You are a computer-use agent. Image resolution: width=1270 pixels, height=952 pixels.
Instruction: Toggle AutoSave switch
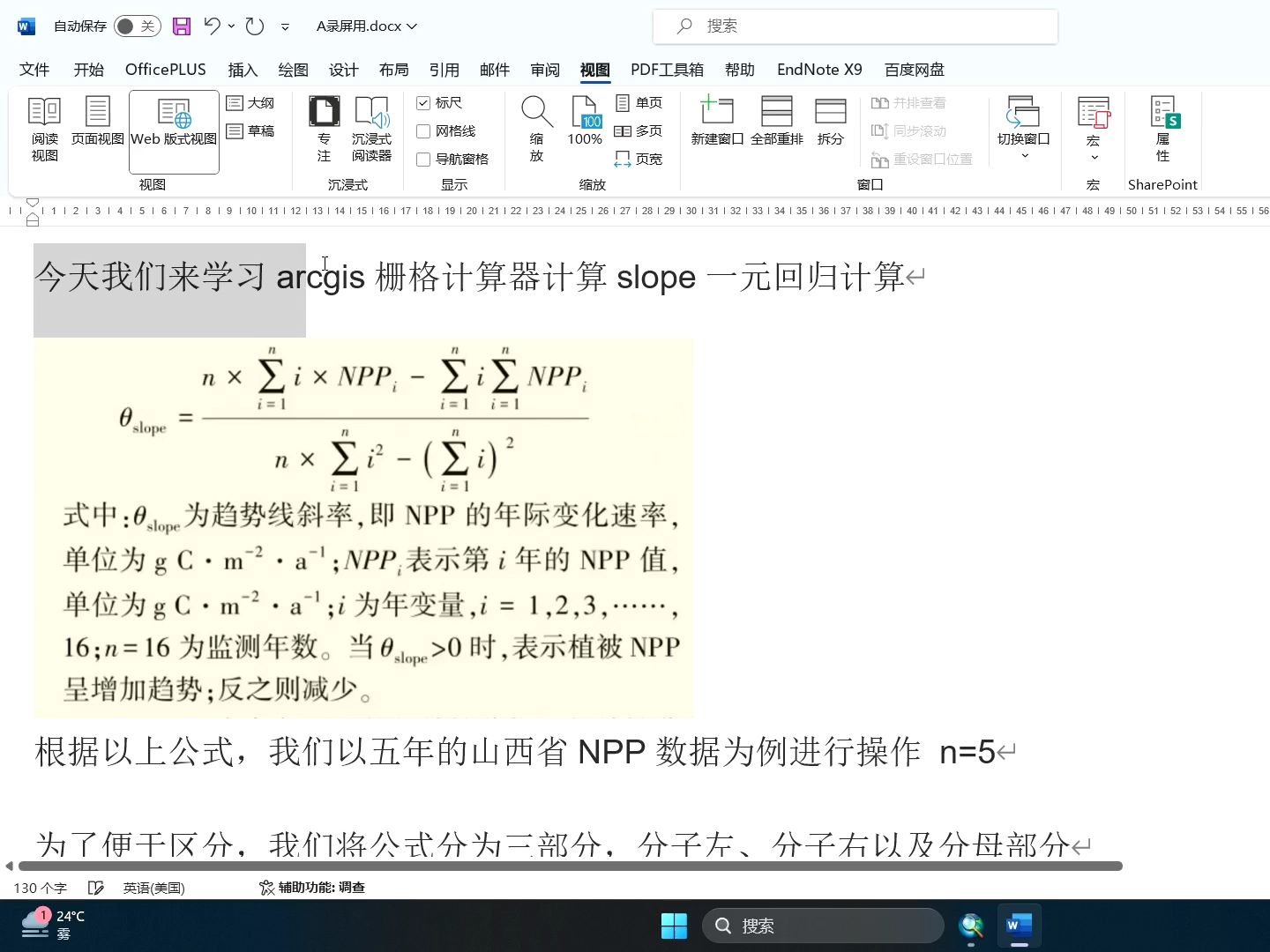pyautogui.click(x=137, y=26)
